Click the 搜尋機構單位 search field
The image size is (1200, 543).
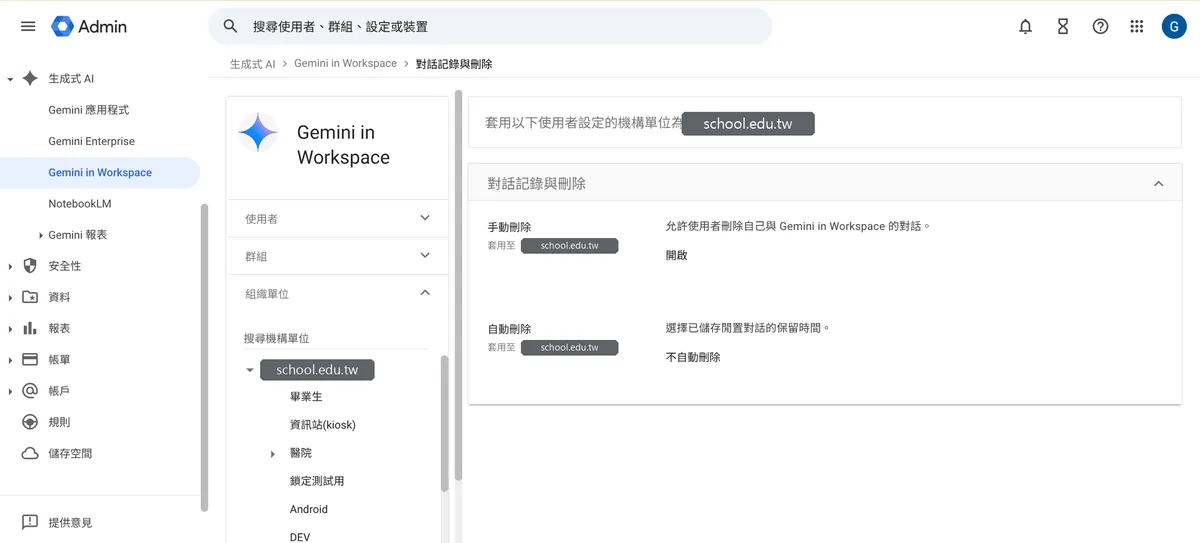coord(335,339)
